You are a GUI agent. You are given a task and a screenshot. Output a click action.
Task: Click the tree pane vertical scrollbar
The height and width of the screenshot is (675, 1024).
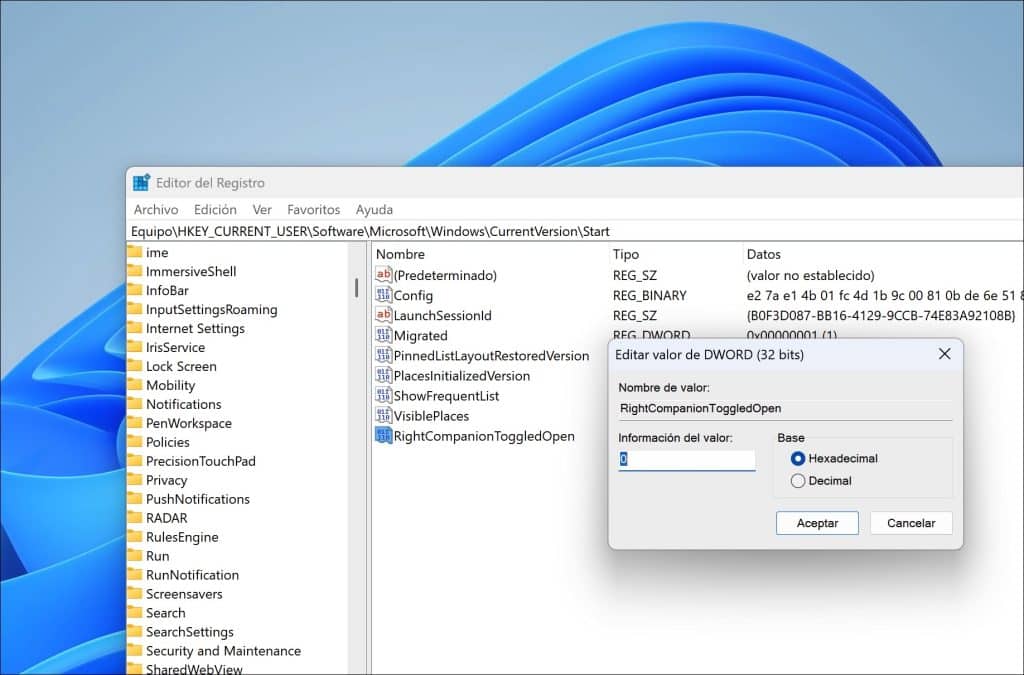(356, 288)
